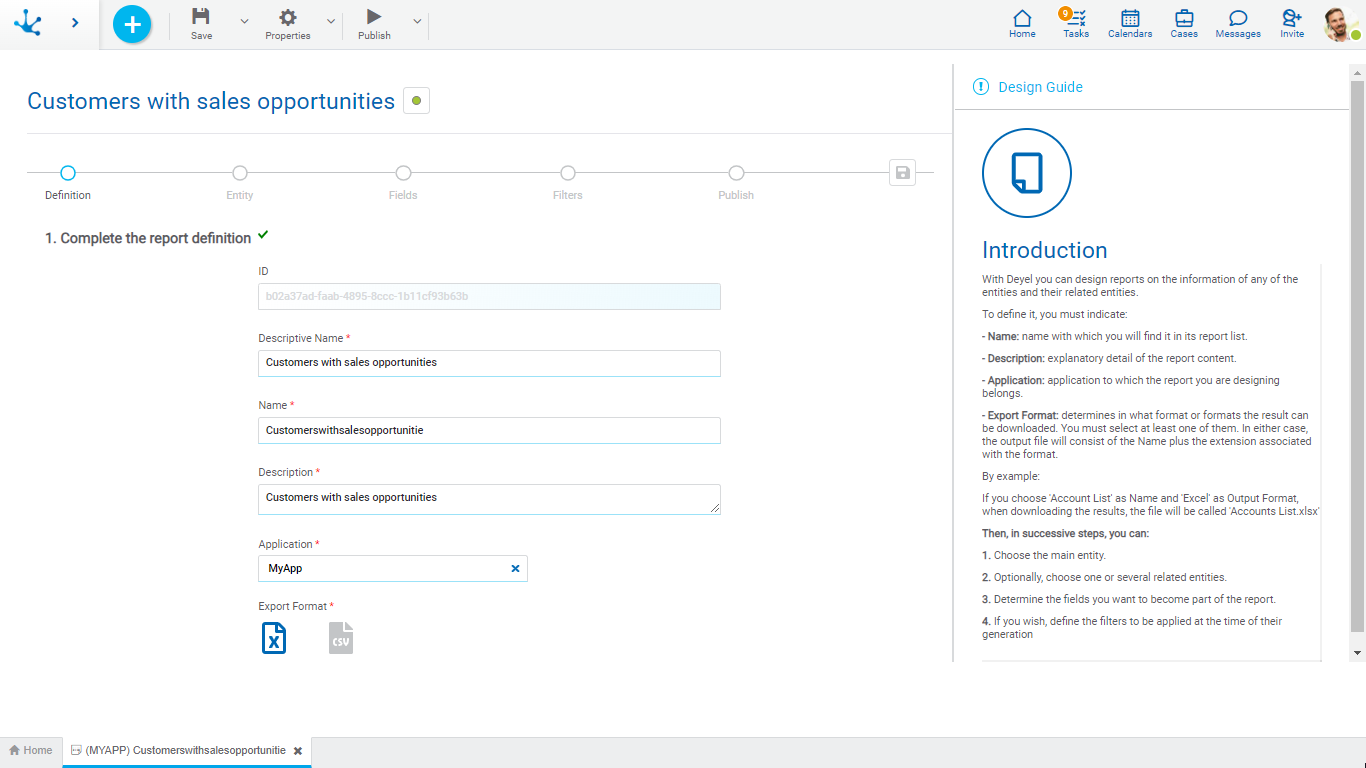The image size is (1366, 768).
Task: Click the Invite button in header
Action: 1292,22
